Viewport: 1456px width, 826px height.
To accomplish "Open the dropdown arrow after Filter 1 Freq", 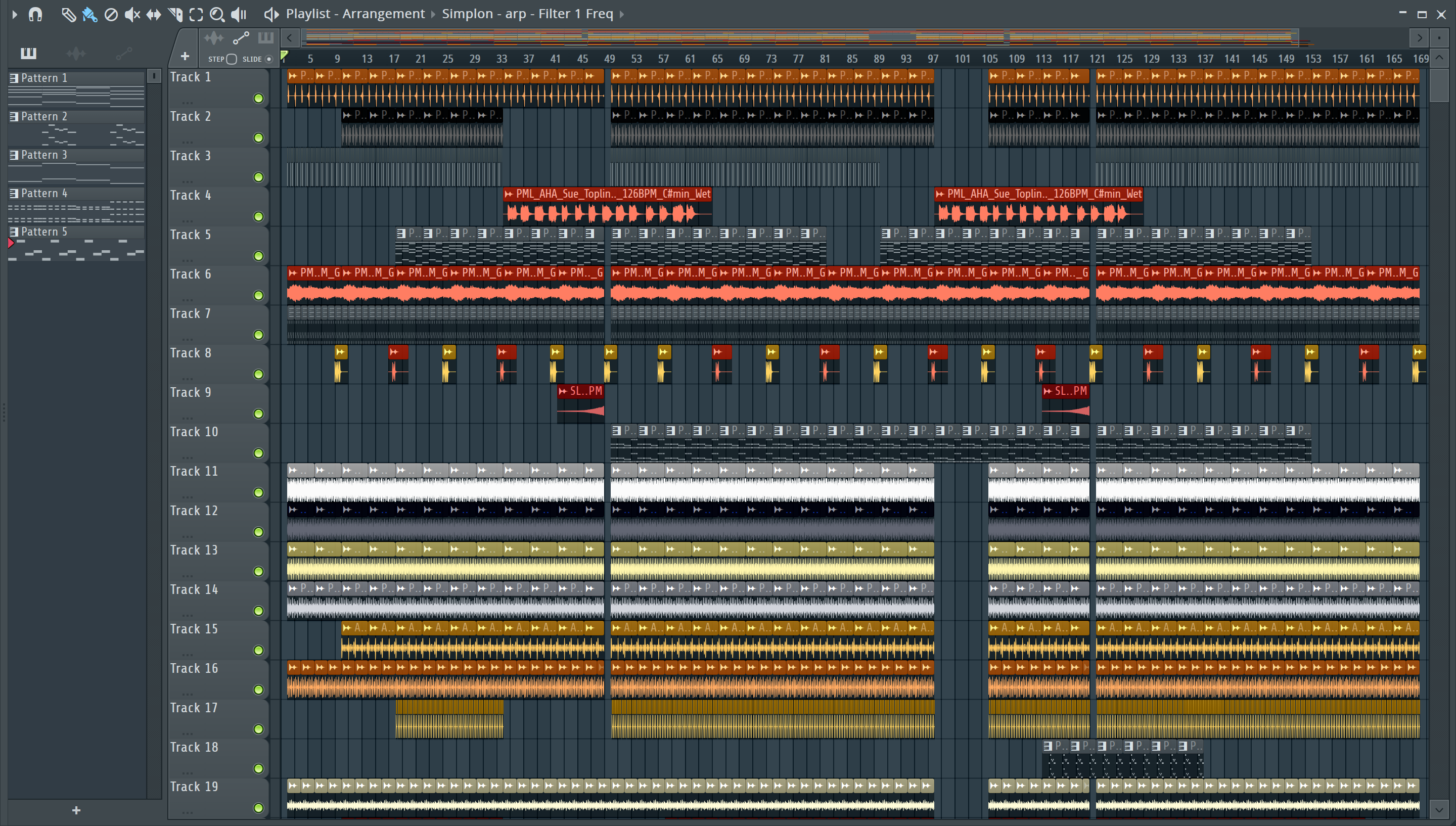I will 622,14.
